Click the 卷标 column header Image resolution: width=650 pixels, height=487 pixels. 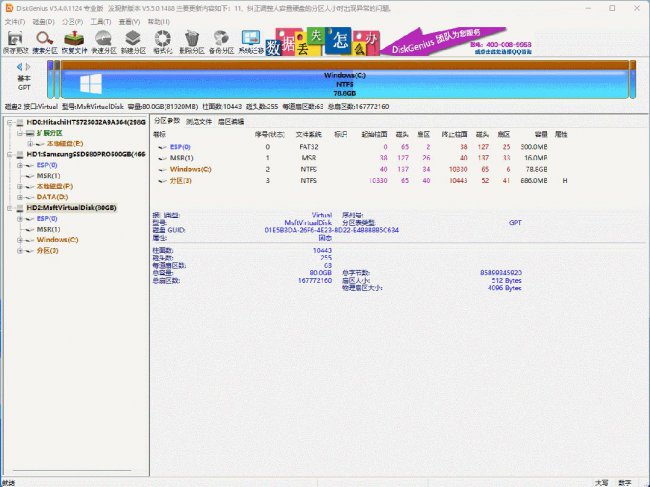coord(160,134)
